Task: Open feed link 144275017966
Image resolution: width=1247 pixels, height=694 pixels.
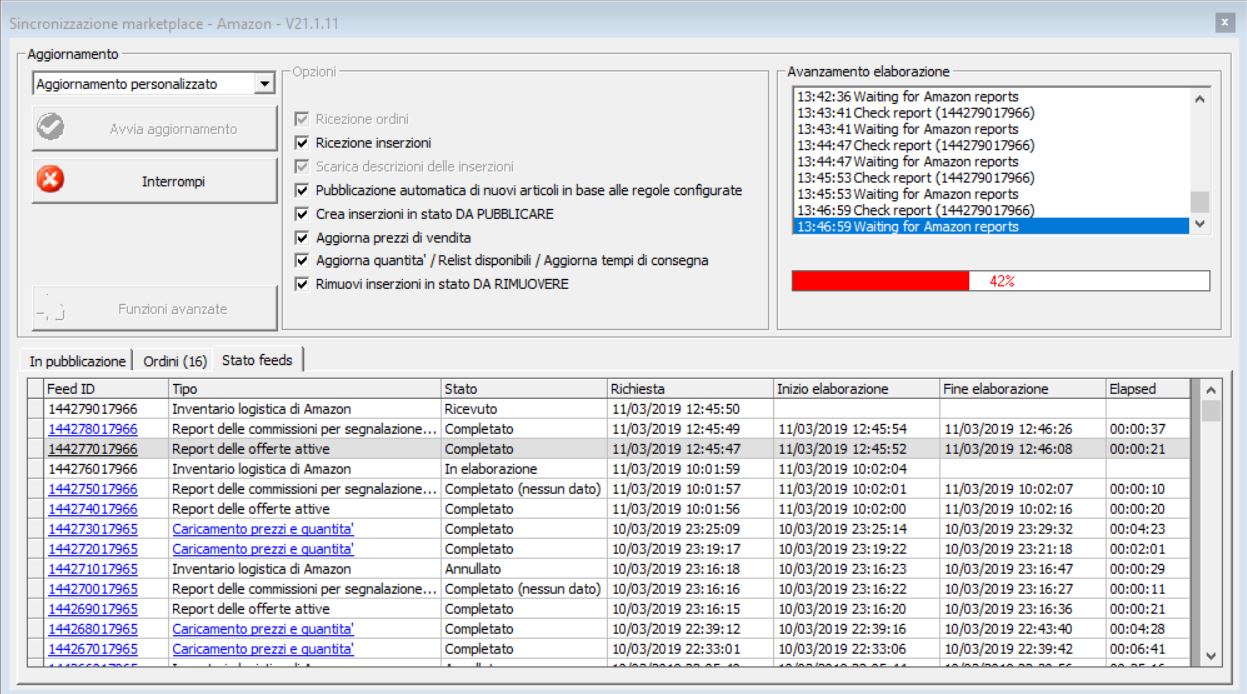Action: (x=93, y=489)
